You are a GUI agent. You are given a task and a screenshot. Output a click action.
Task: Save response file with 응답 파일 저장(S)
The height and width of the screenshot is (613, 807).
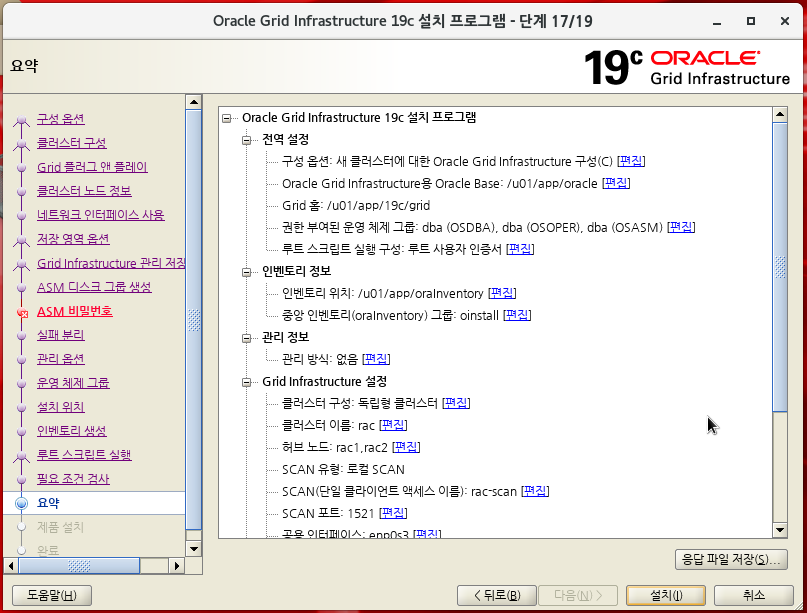click(731, 559)
